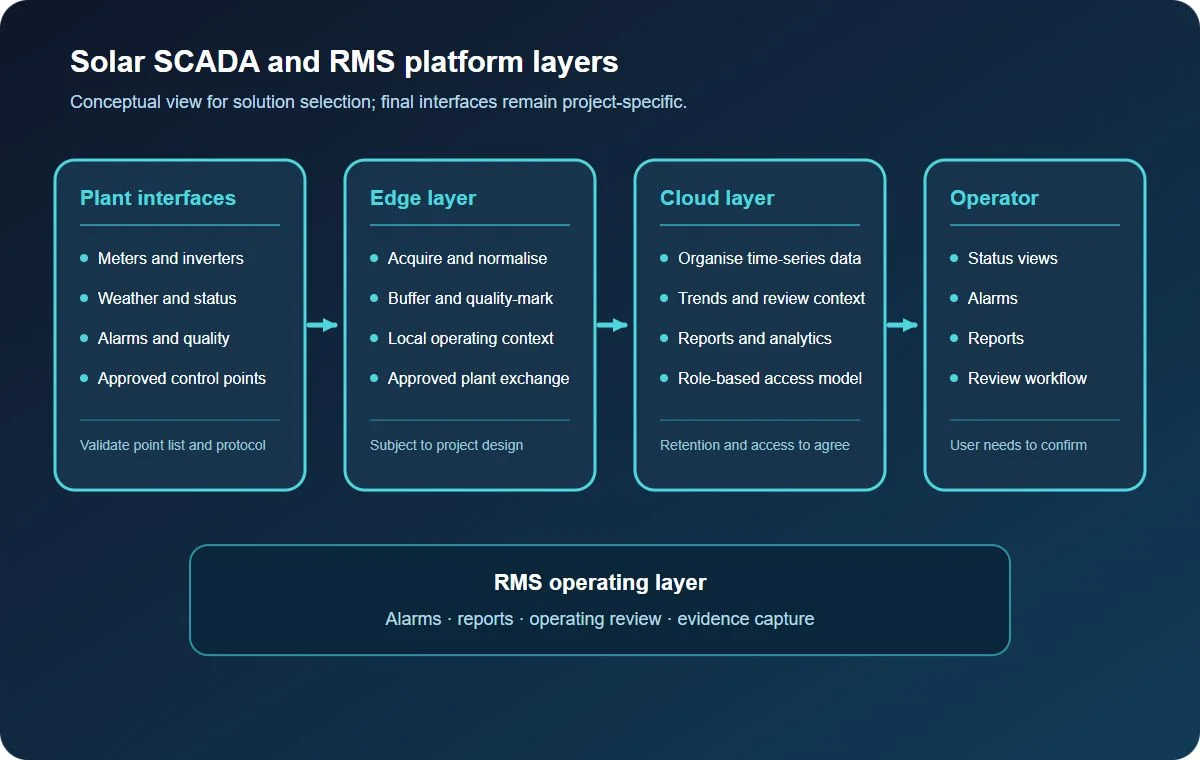Click 'Organise time-series data' bullet
Screen dimensions: 1200x760
click(770, 258)
